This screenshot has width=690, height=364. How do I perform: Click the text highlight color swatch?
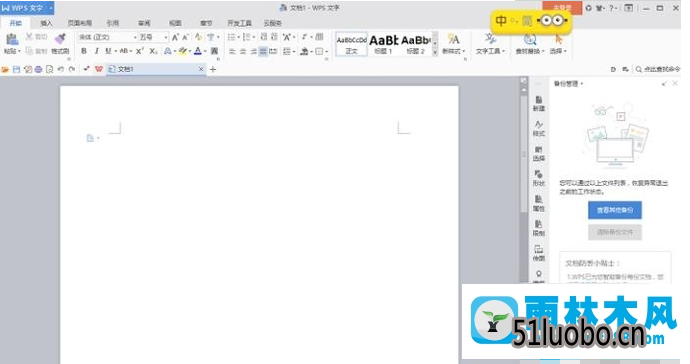(183, 51)
